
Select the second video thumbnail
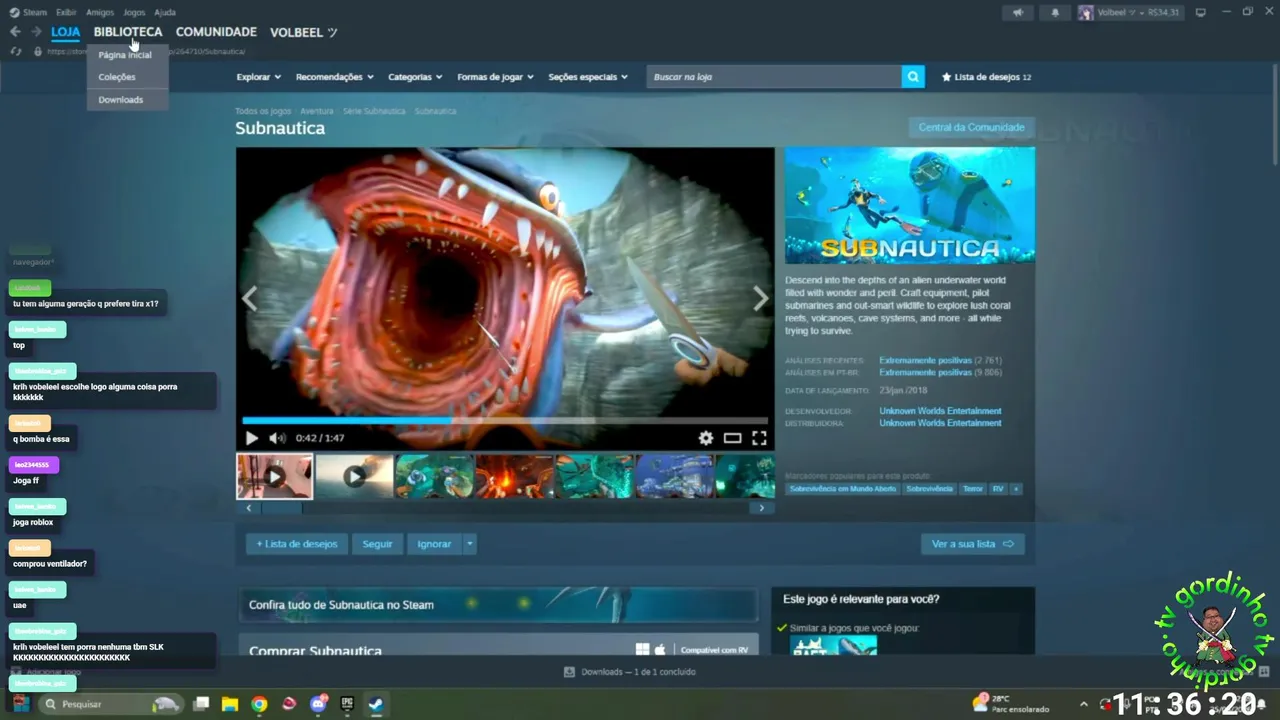tap(354, 476)
